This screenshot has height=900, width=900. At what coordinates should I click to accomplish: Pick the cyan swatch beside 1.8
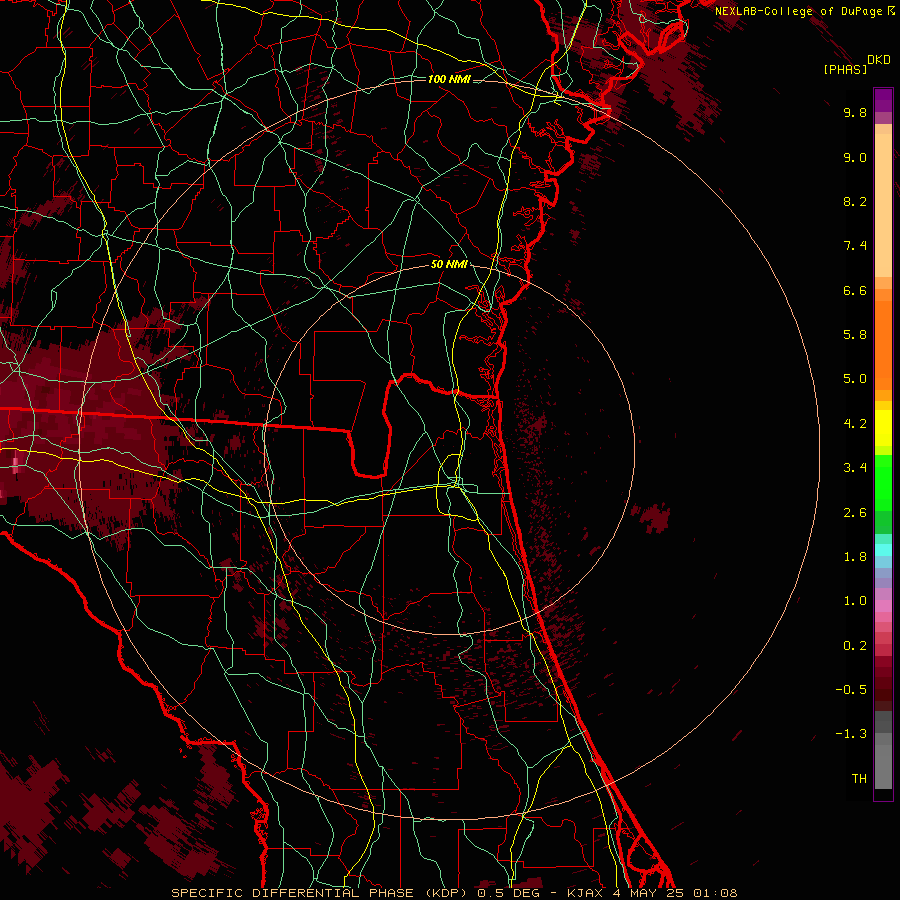(x=883, y=550)
